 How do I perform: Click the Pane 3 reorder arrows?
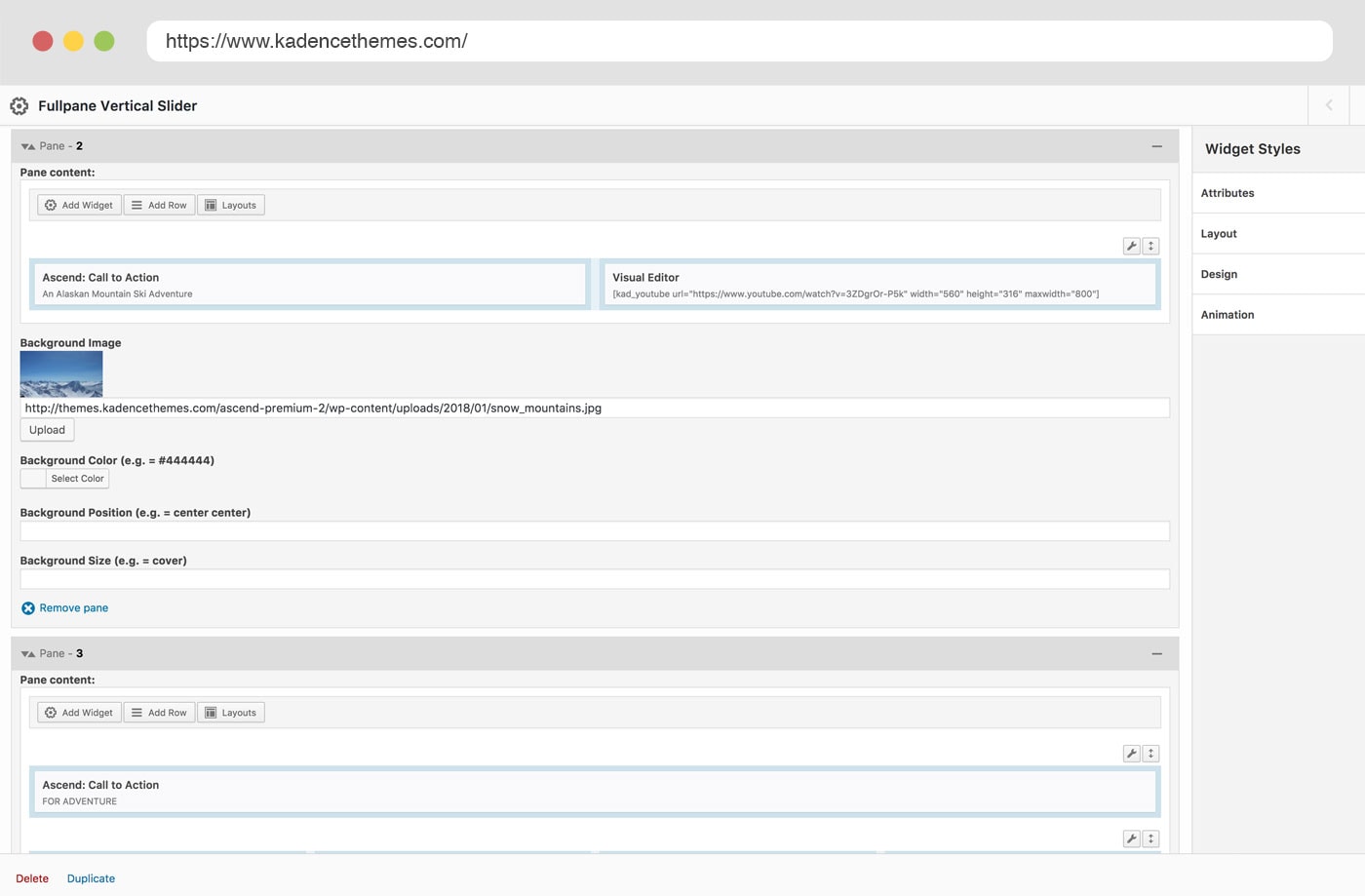tap(28, 654)
